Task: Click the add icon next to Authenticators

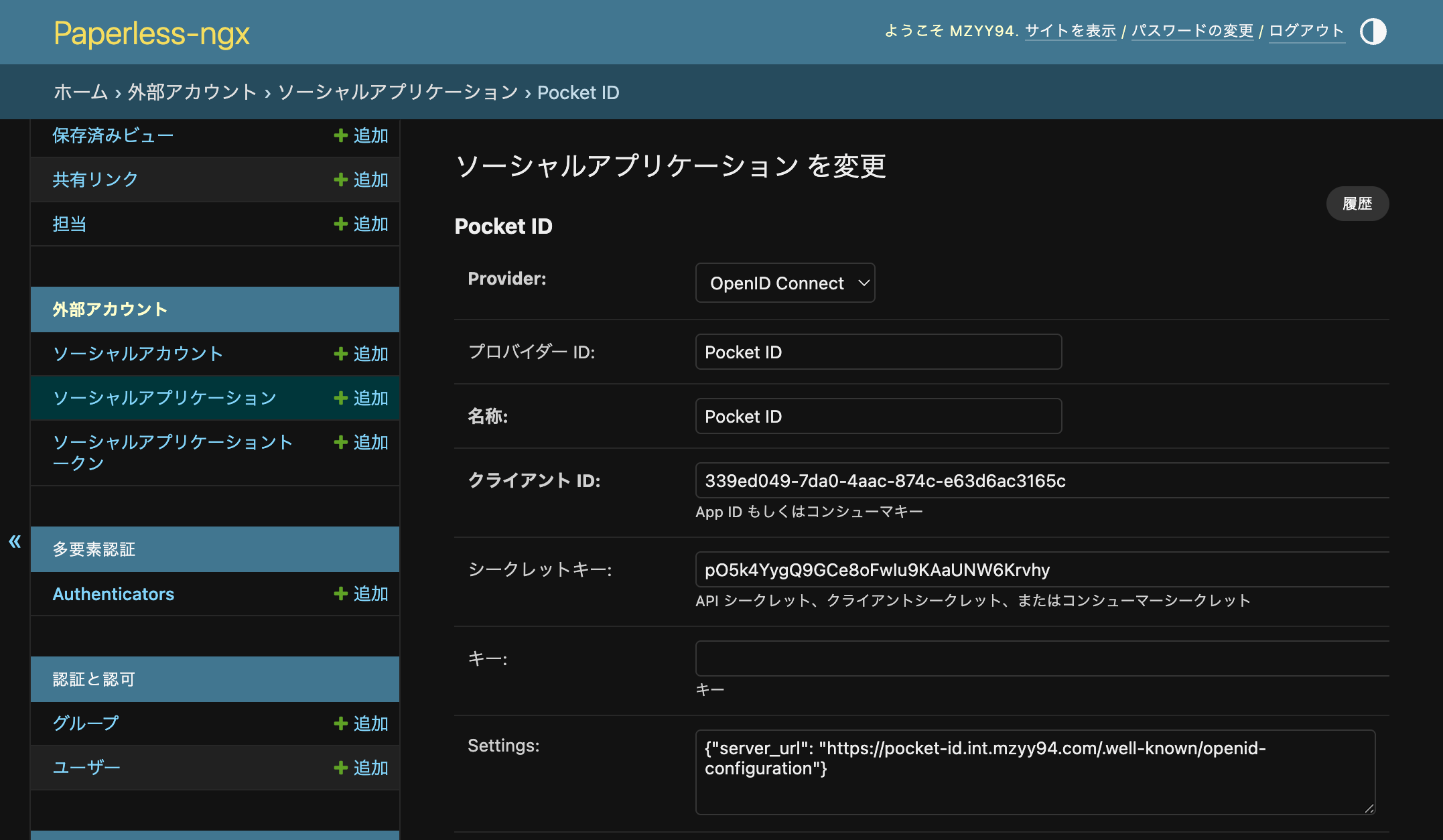Action: [340, 593]
